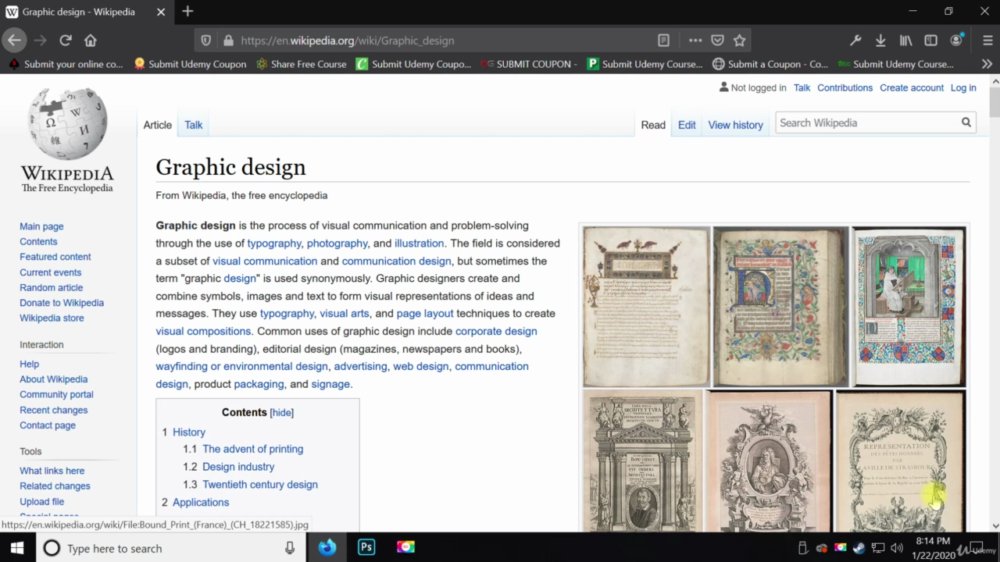Click the browser address bar URL
Viewport: 1000px width, 562px height.
tap(348, 40)
